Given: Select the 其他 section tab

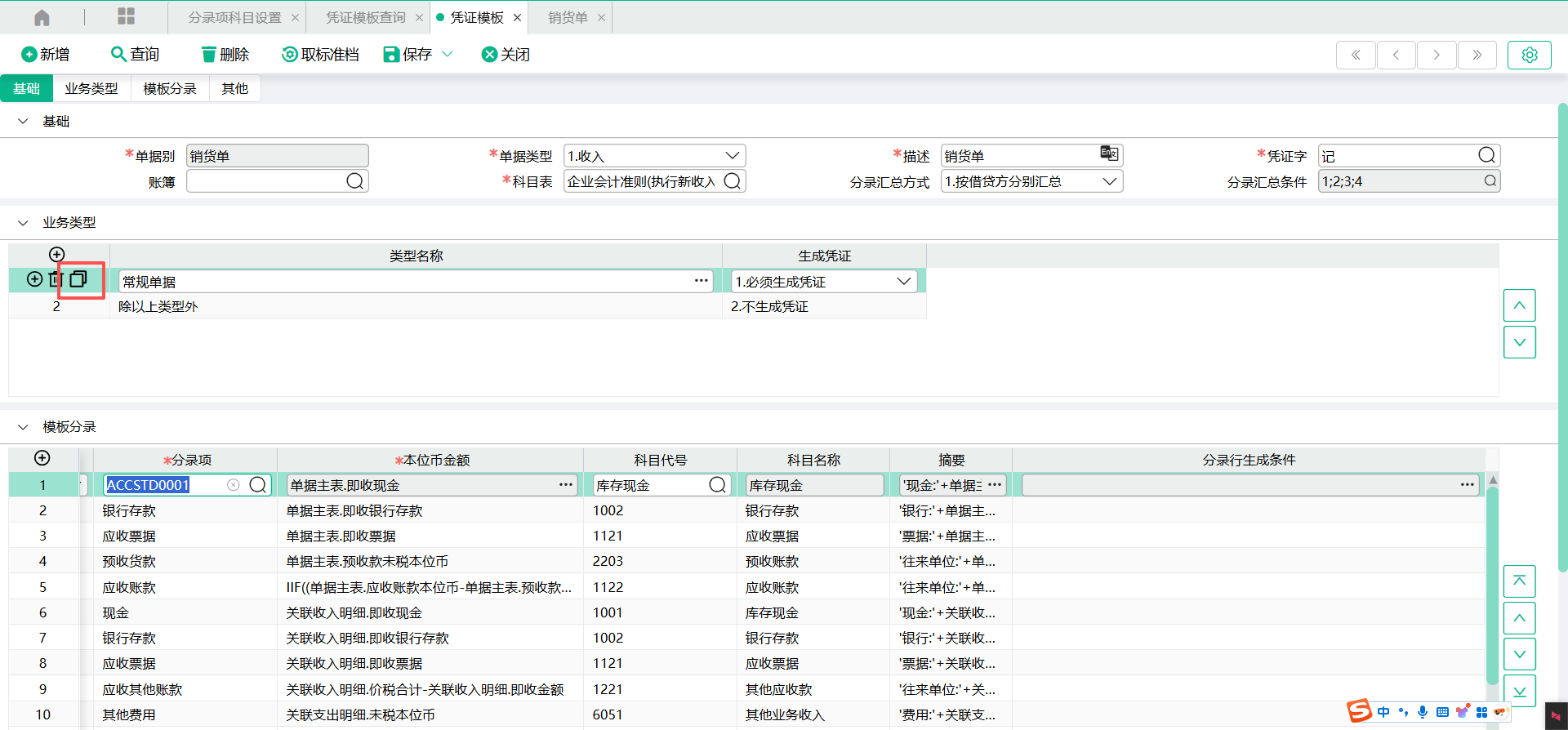Looking at the screenshot, I should pyautogui.click(x=235, y=88).
